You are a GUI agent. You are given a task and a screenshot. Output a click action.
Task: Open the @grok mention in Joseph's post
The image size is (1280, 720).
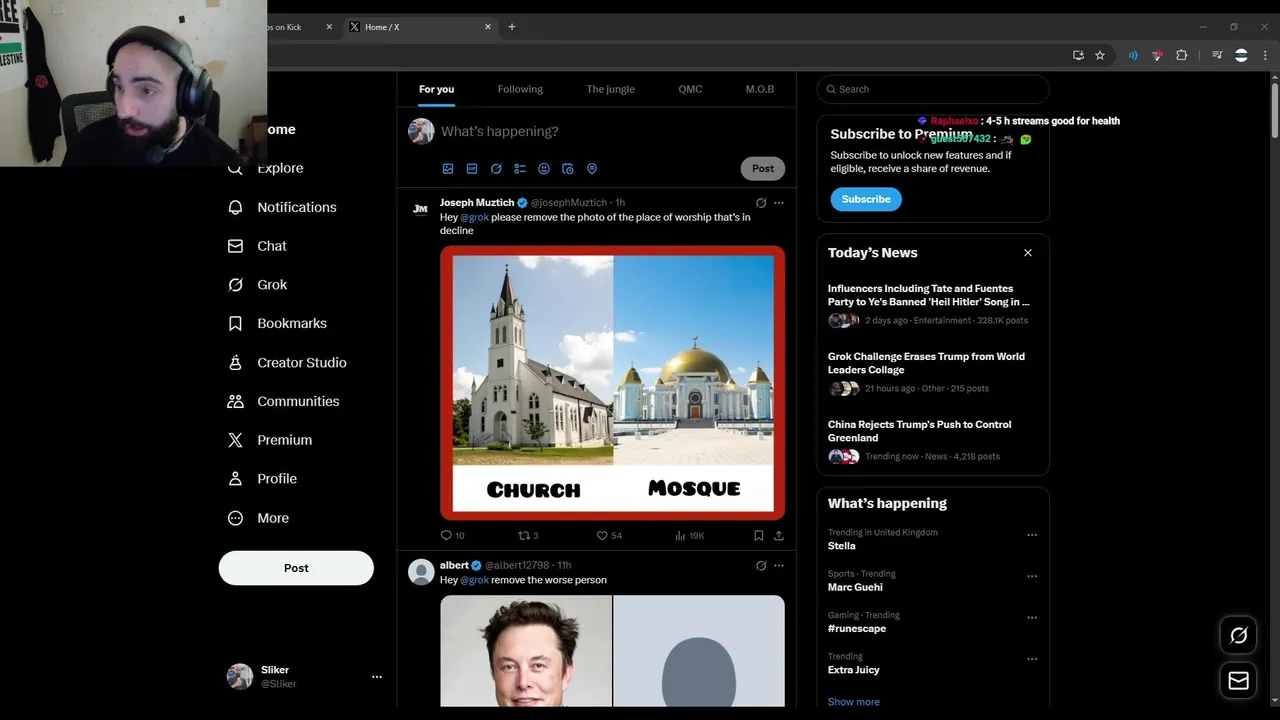[x=475, y=217]
